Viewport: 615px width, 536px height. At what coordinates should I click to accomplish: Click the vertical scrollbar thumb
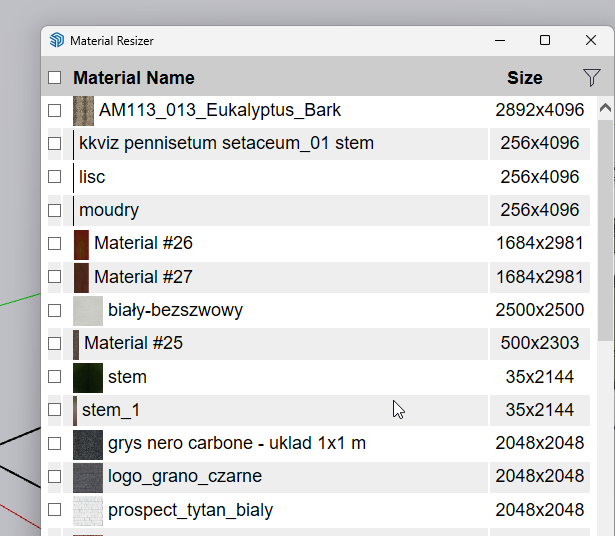606,231
